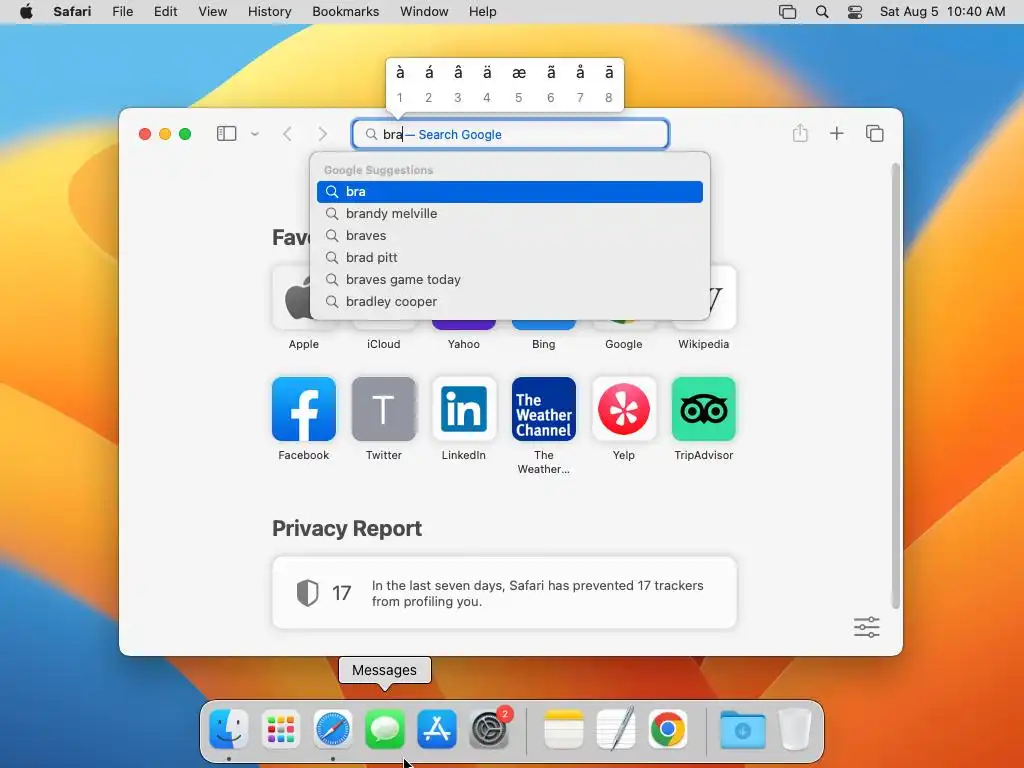Open the TripAdvisor favorite
The height and width of the screenshot is (768, 1024).
[703, 409]
